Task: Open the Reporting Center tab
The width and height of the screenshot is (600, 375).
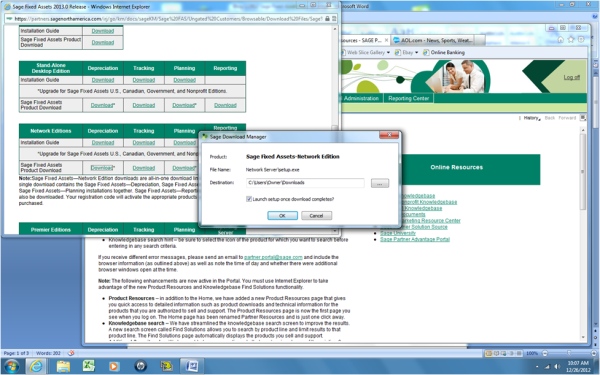Action: click(408, 98)
